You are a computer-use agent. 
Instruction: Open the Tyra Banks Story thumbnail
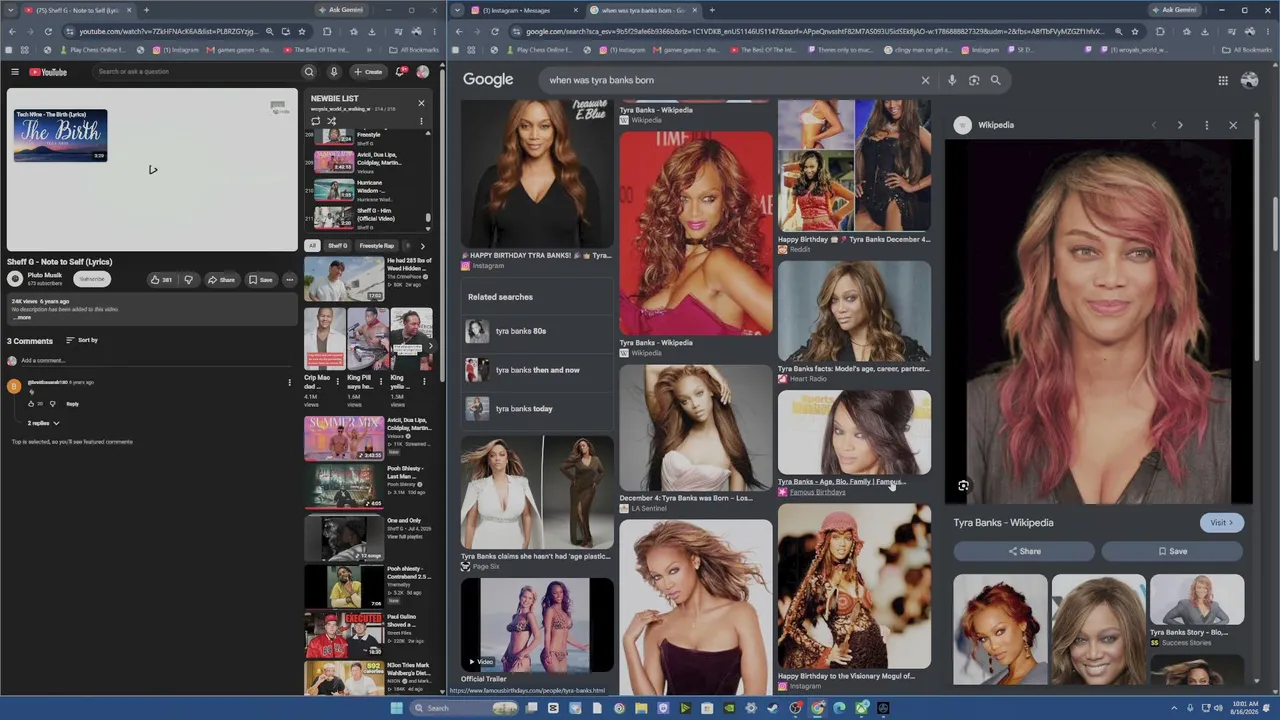(1197, 599)
